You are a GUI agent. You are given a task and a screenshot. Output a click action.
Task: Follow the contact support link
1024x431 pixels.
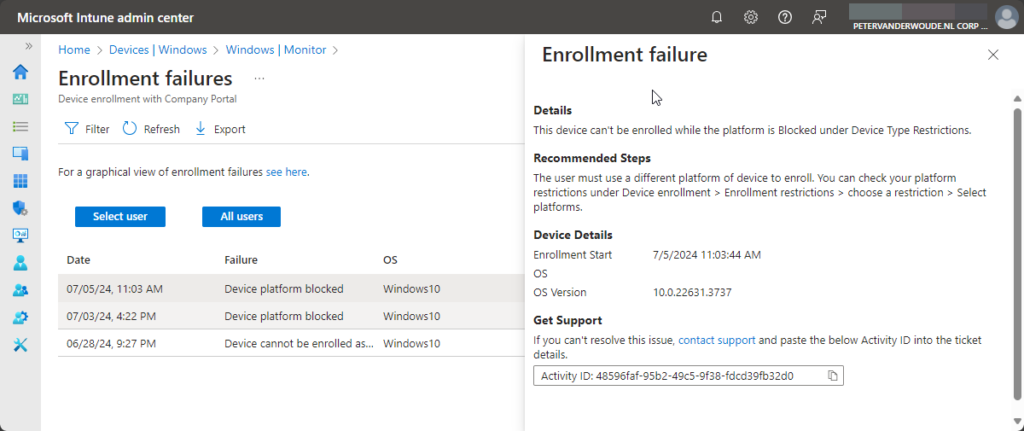(x=716, y=341)
